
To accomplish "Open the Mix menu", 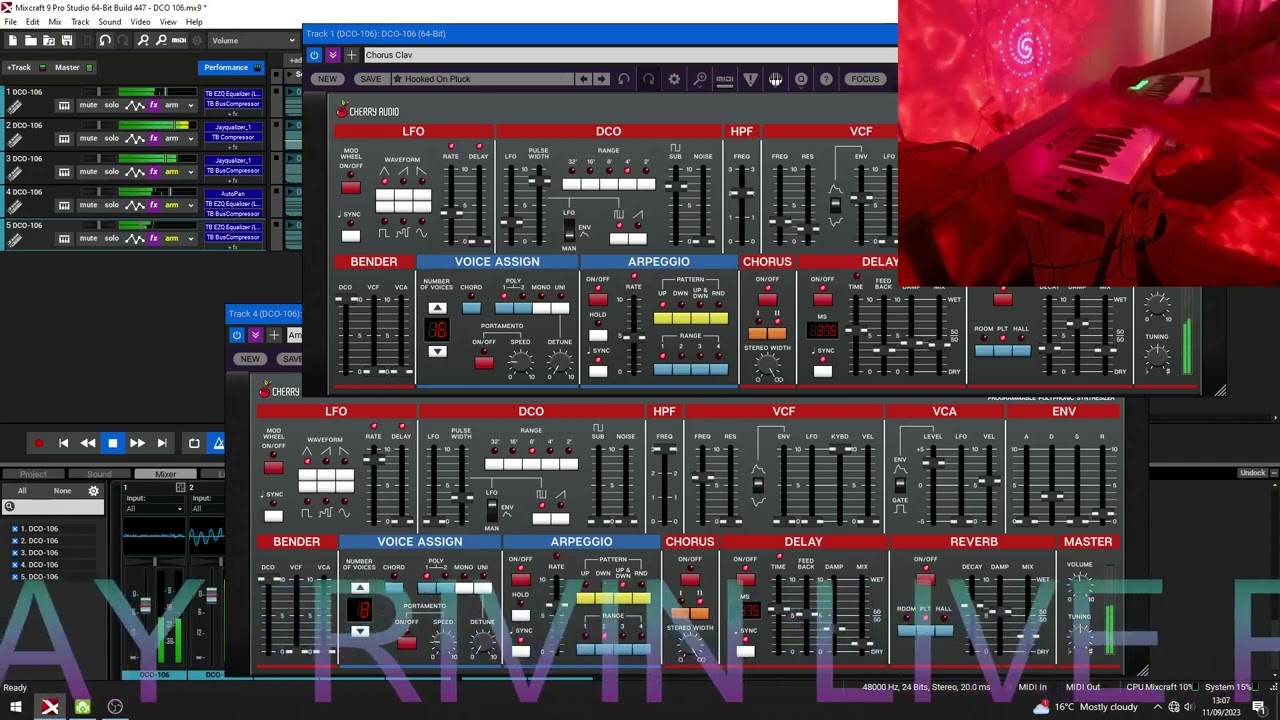I will 55,22.
